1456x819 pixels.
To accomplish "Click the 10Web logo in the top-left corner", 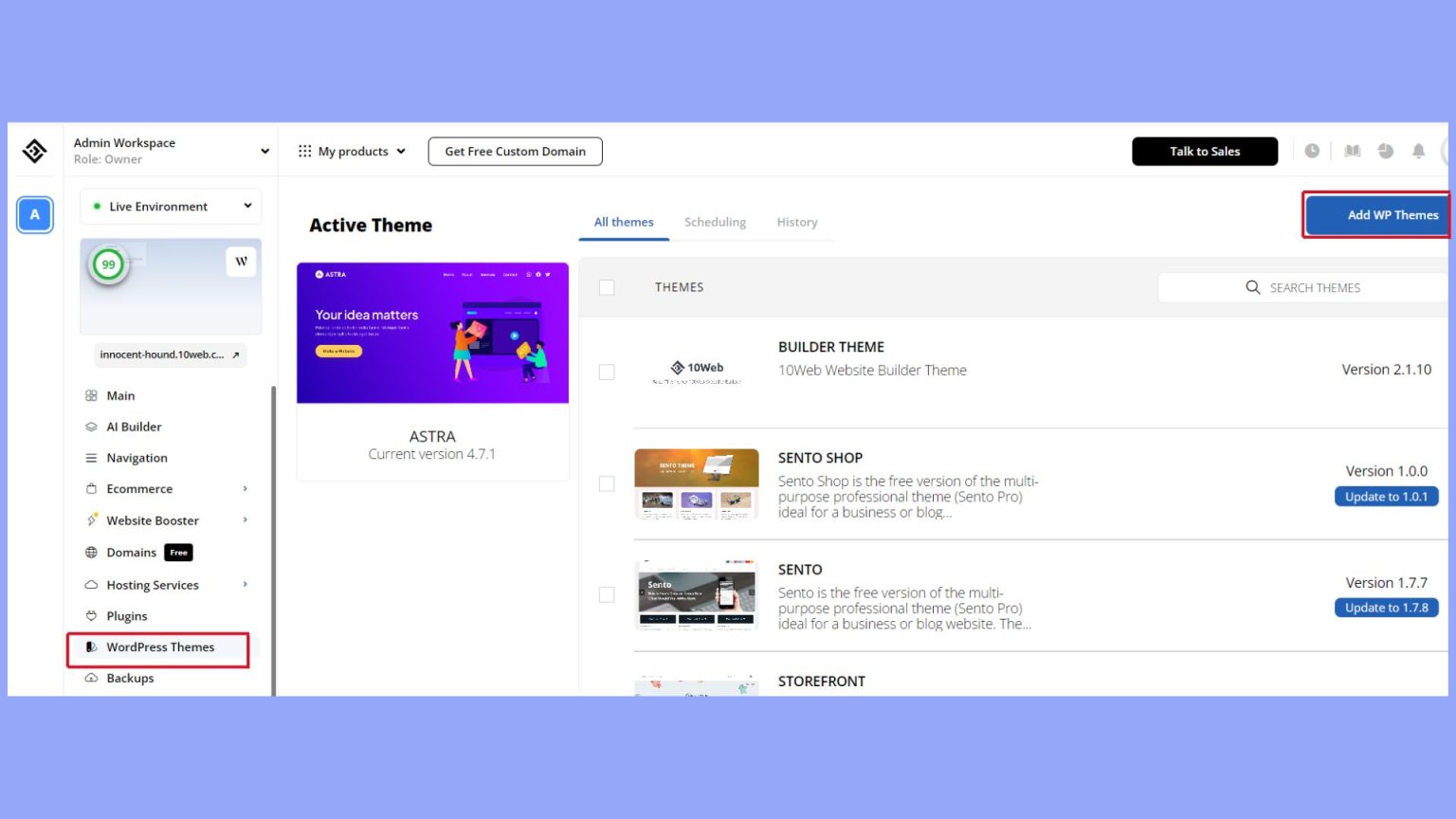I will (x=34, y=150).
